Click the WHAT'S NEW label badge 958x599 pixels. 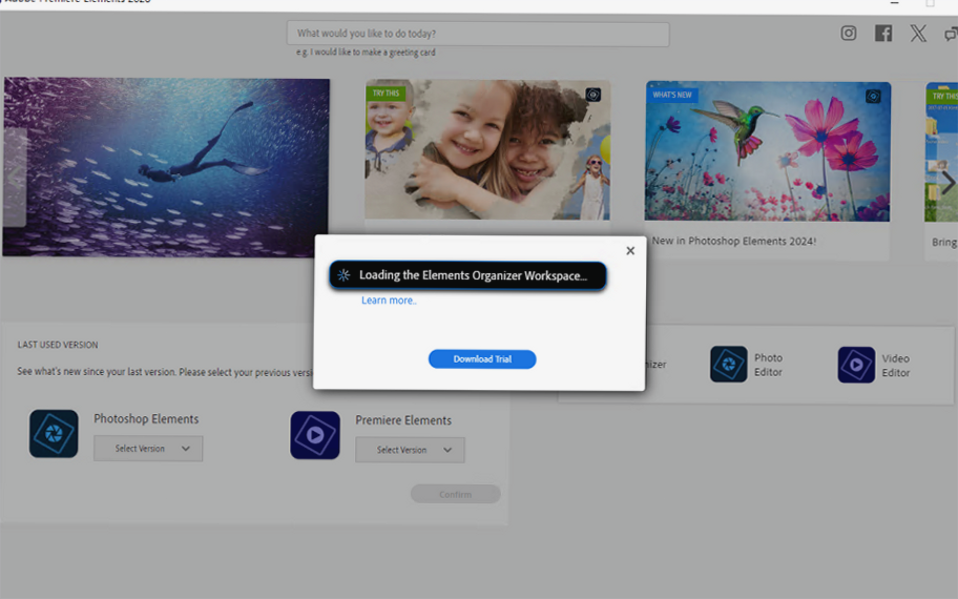point(672,95)
